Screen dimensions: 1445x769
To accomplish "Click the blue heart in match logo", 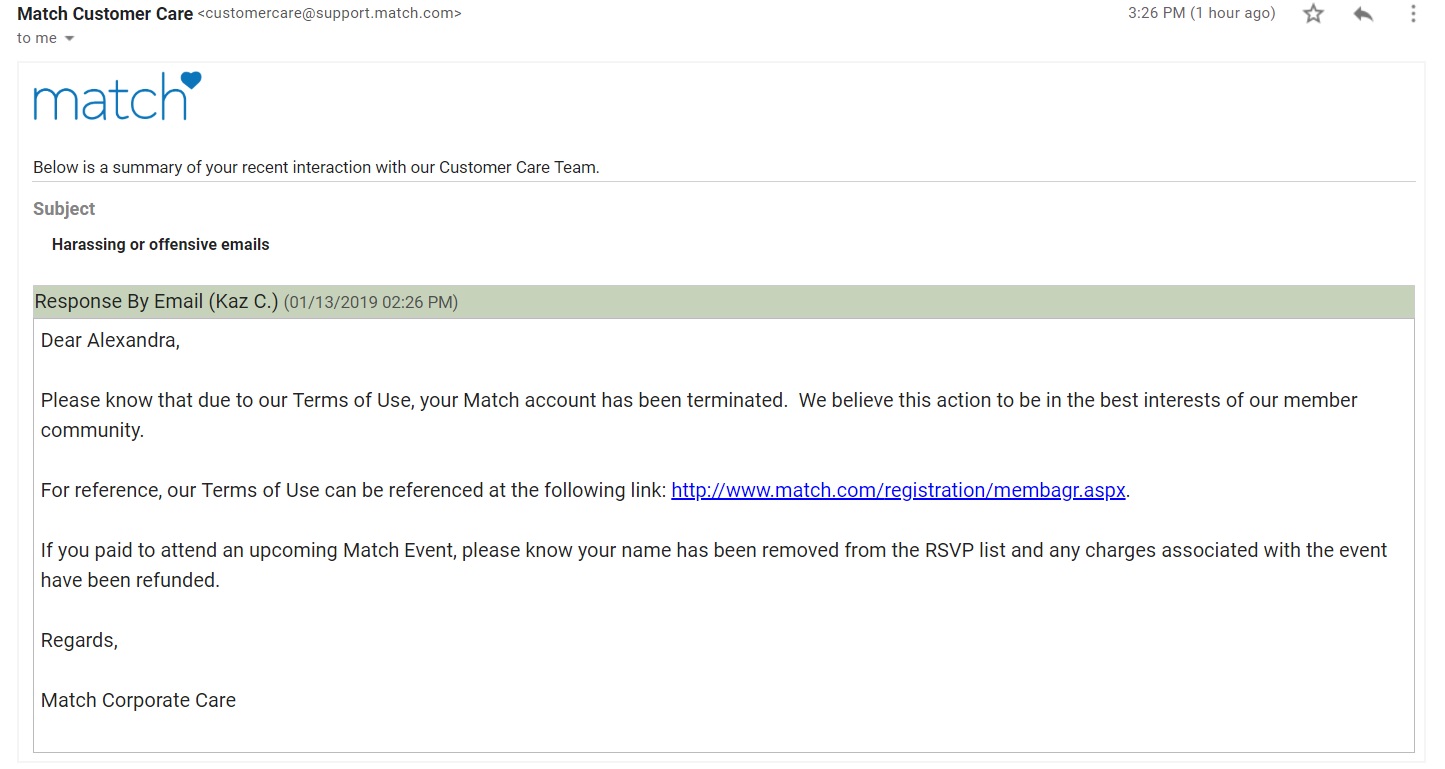I will [x=190, y=80].
